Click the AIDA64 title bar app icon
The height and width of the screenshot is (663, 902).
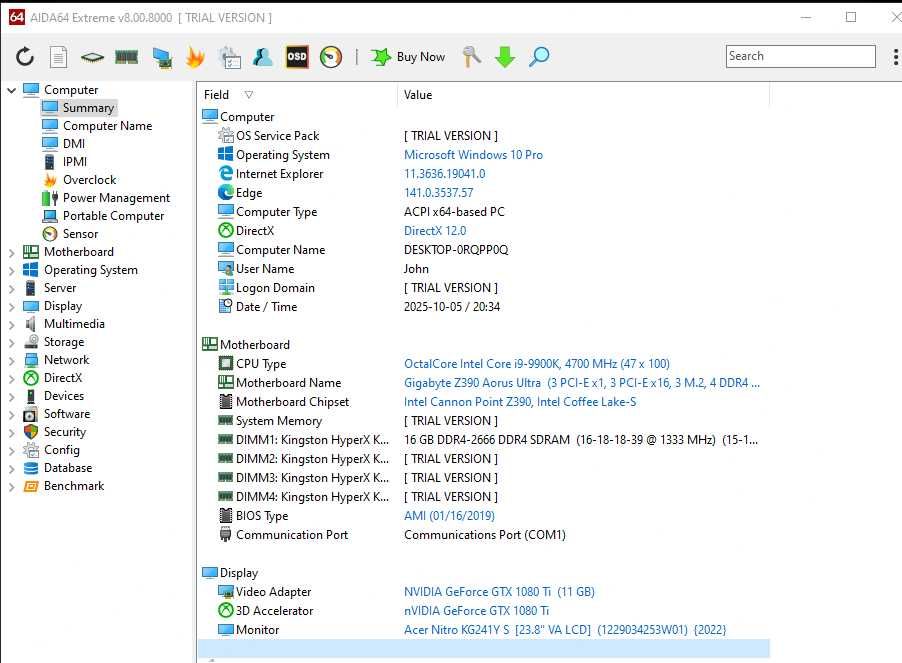[x=17, y=17]
